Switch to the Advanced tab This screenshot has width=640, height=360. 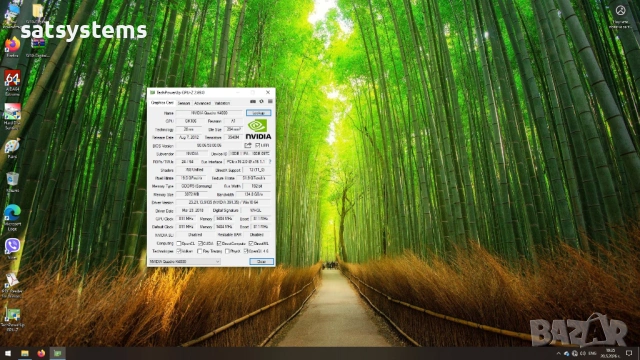click(202, 103)
